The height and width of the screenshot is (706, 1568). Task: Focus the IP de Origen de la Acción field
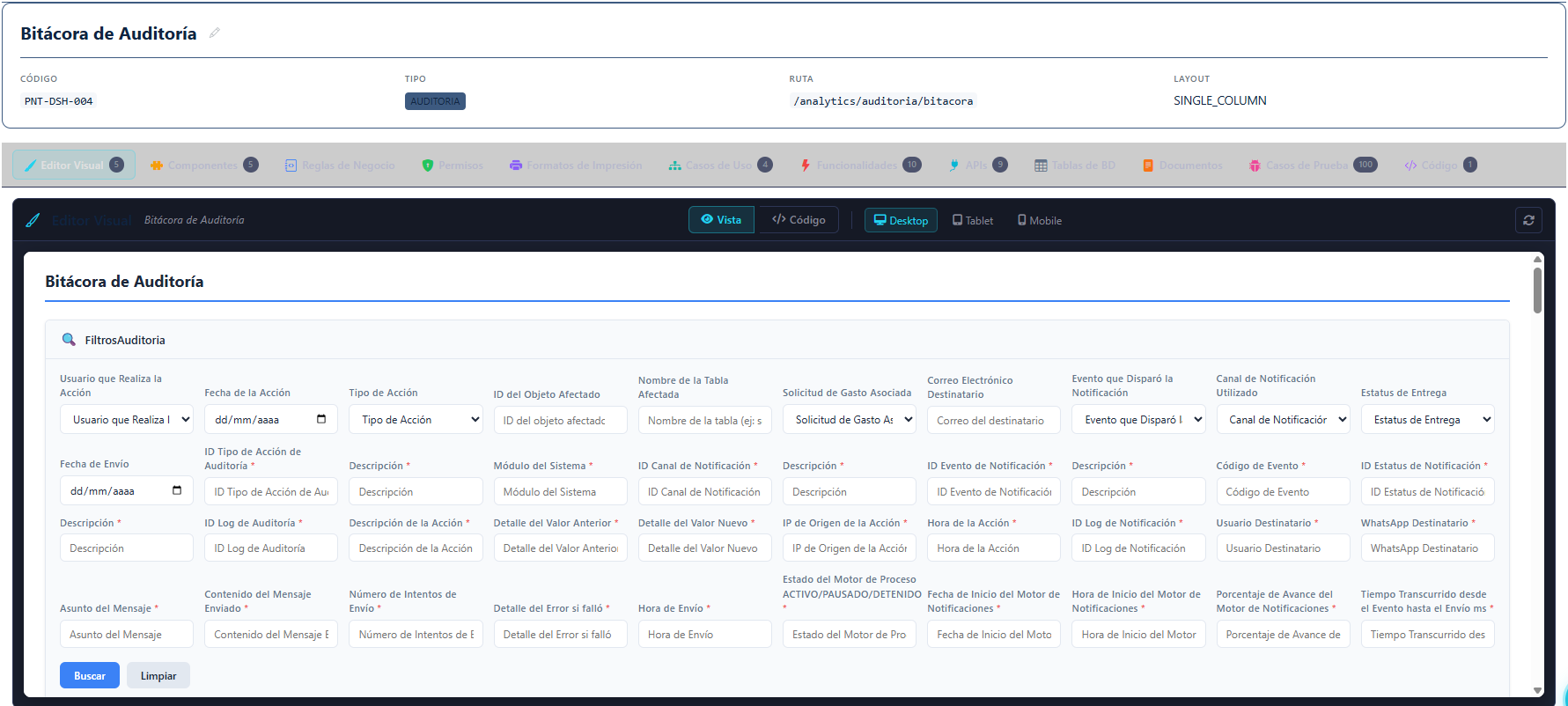pos(850,548)
